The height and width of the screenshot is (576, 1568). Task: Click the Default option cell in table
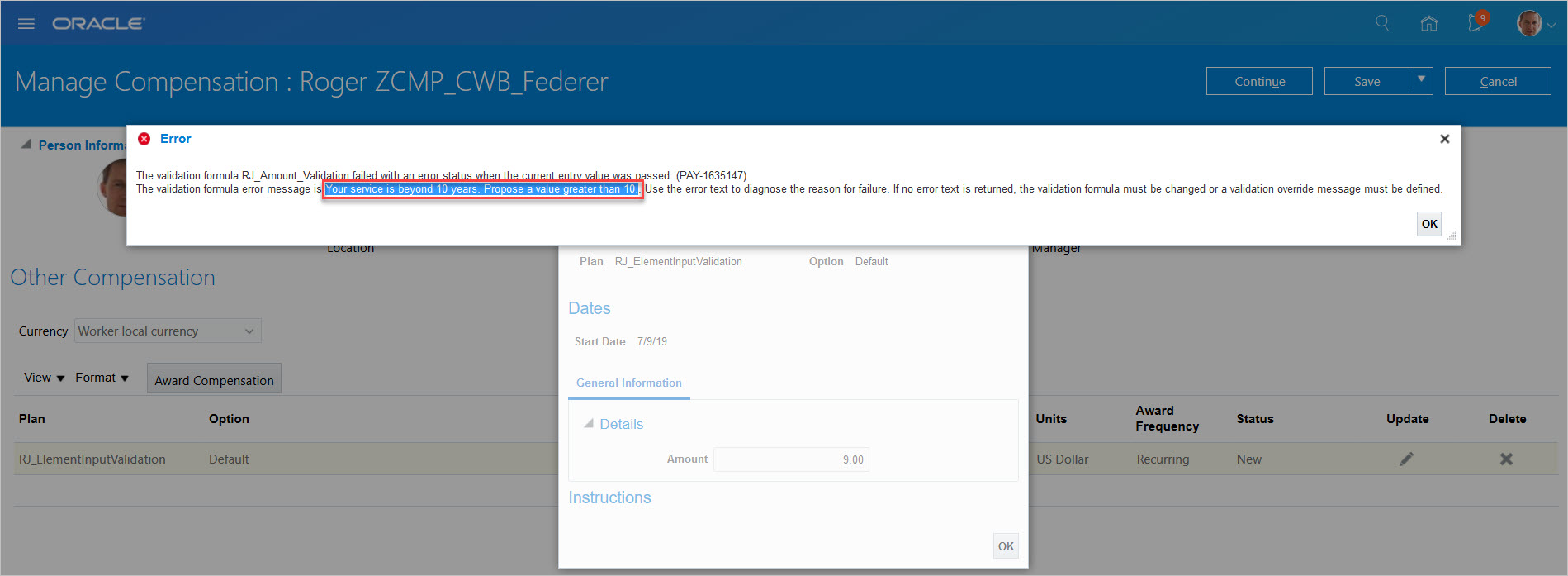click(x=229, y=459)
